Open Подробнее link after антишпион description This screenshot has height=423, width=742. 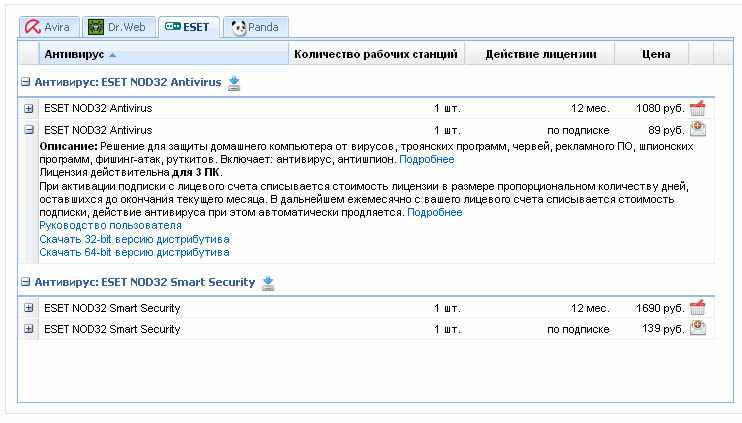point(426,159)
